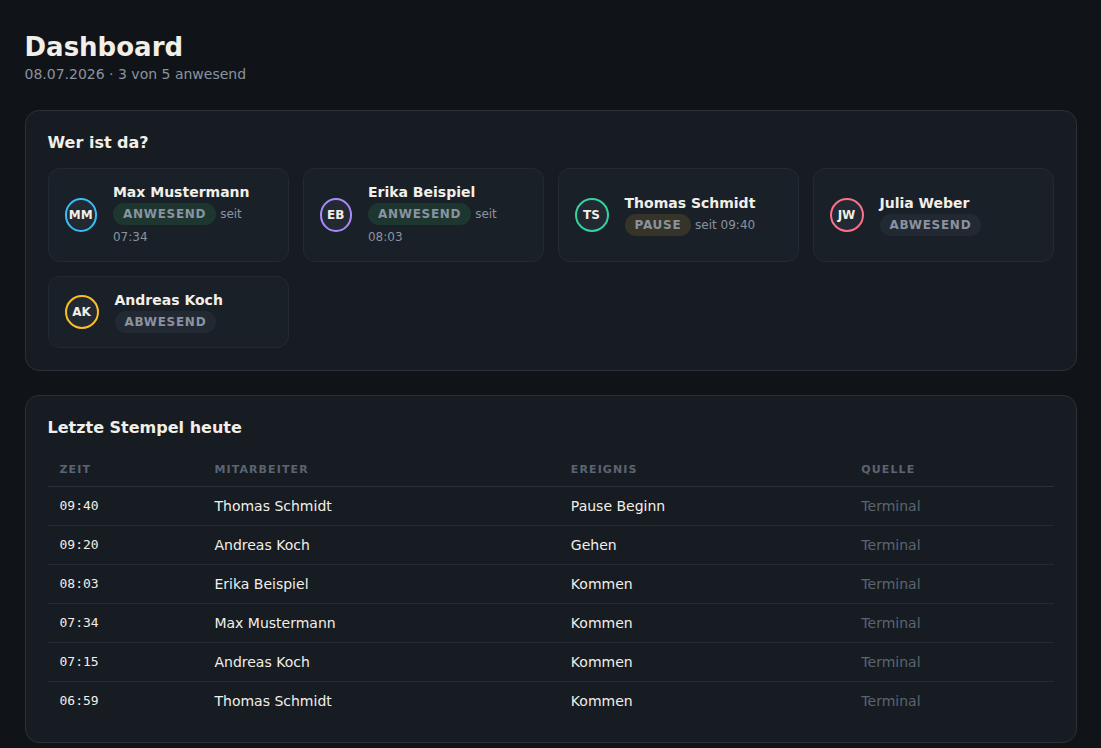Viewport: 1101px width, 748px height.
Task: Click the TS avatar of Thomas Schmidt
Action: [x=591, y=215]
